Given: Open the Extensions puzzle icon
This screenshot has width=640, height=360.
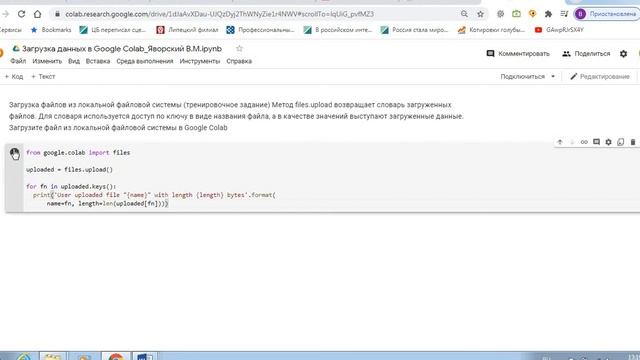Looking at the screenshot, I should tap(548, 14).
